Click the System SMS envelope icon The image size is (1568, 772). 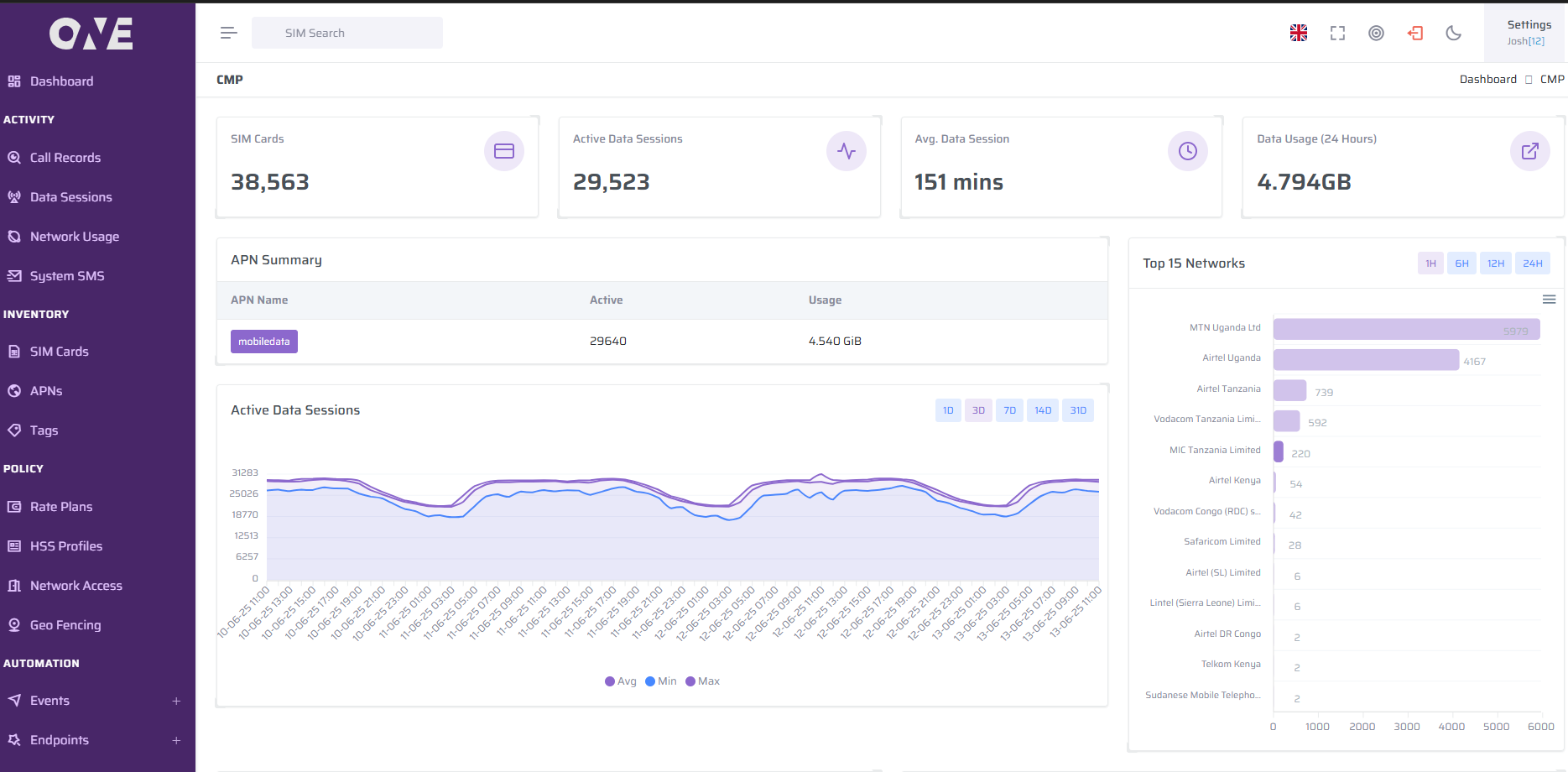tap(14, 276)
